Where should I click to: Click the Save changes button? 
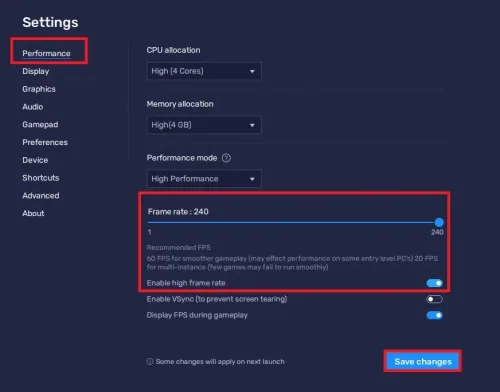[x=423, y=361]
